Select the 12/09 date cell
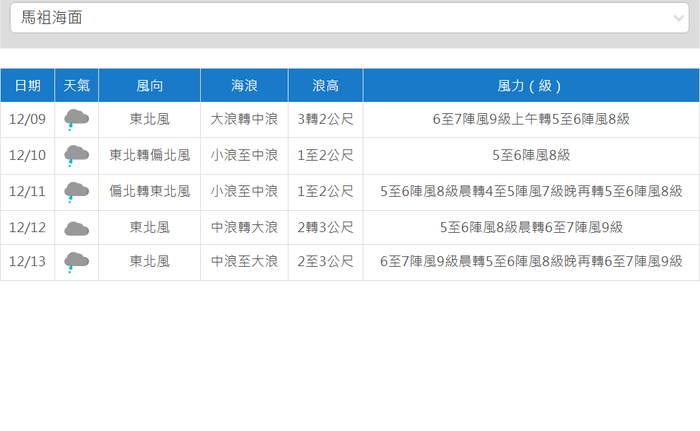 27,120
